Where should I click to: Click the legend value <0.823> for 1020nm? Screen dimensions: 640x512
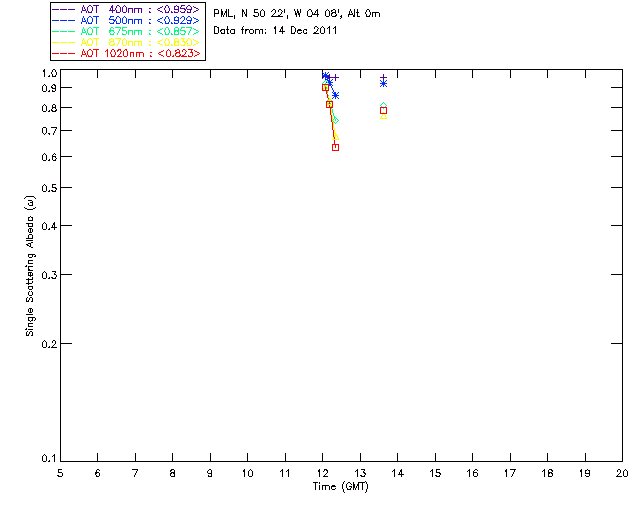(x=179, y=53)
